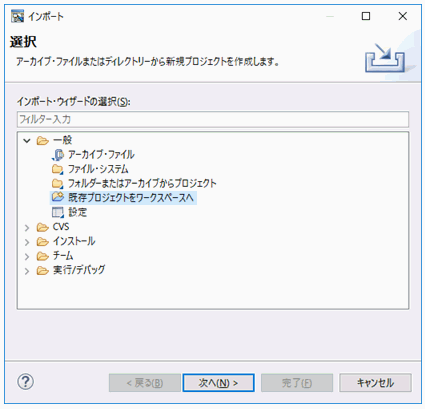Expand the CVS category
The image size is (425, 409).
click(x=27, y=228)
